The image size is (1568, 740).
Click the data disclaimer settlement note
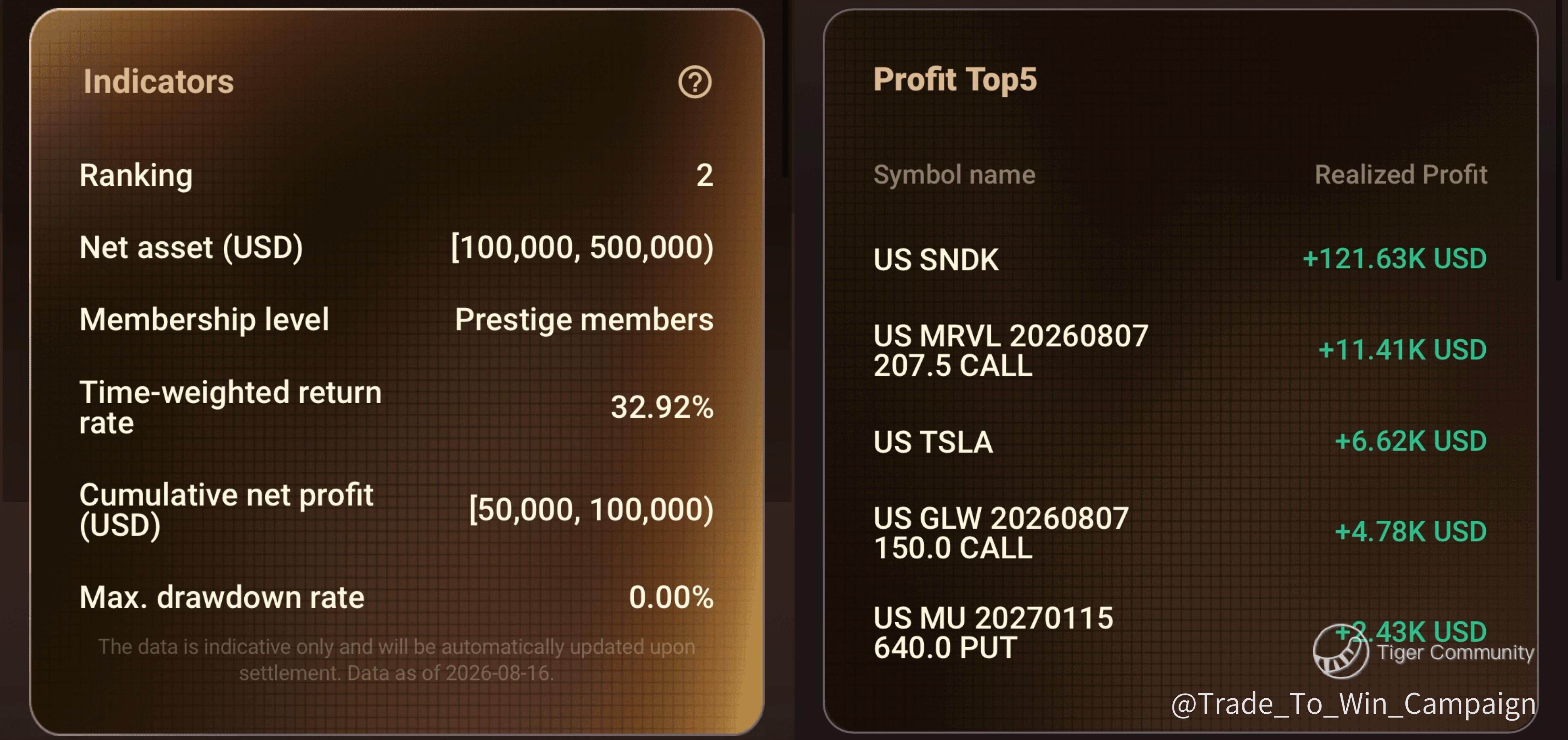pos(396,660)
